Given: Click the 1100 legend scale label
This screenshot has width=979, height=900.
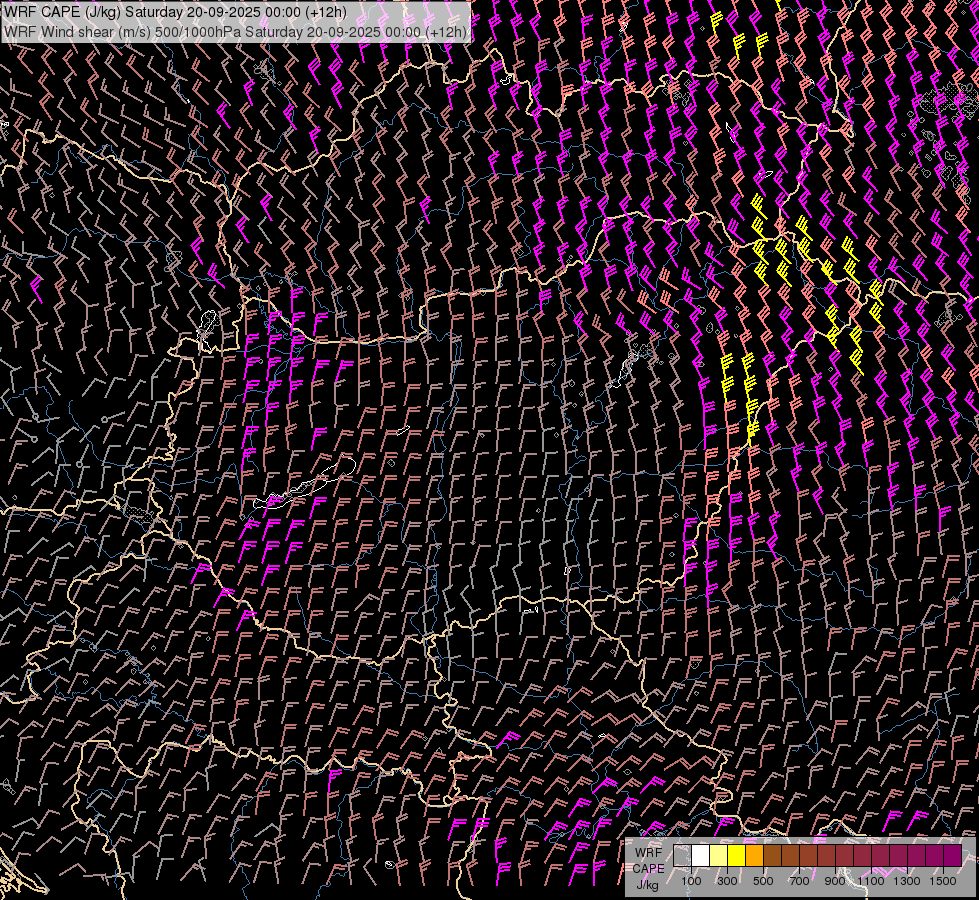Looking at the screenshot, I should pos(871,881).
